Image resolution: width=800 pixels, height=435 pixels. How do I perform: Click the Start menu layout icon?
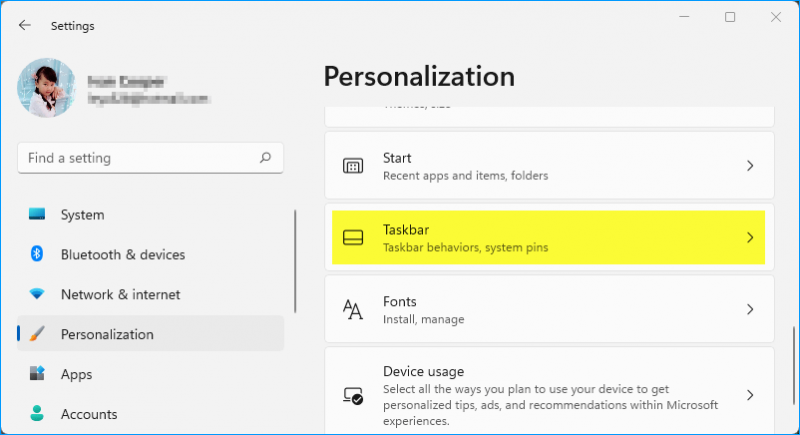click(x=353, y=166)
